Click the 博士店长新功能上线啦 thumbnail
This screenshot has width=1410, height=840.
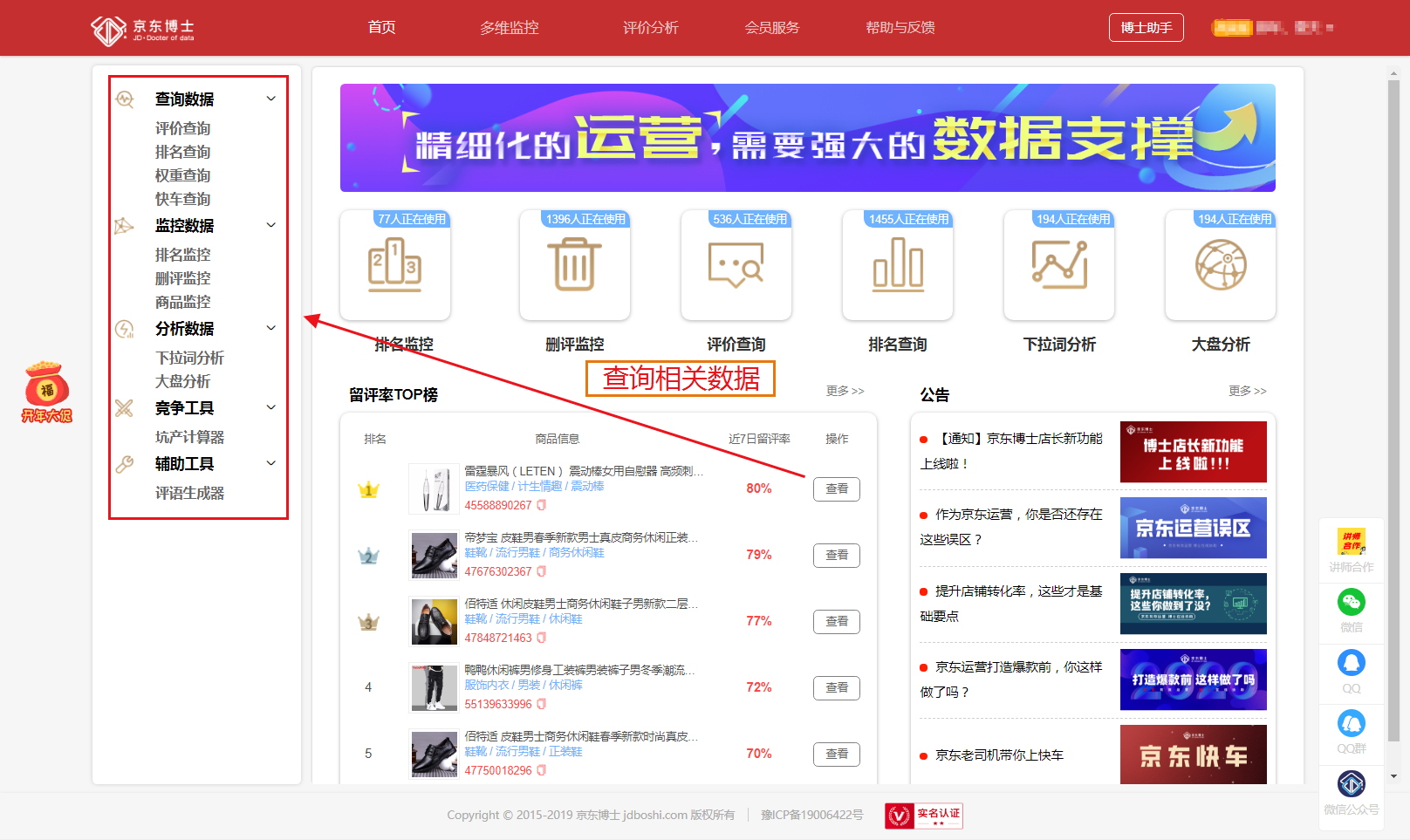pos(1194,452)
